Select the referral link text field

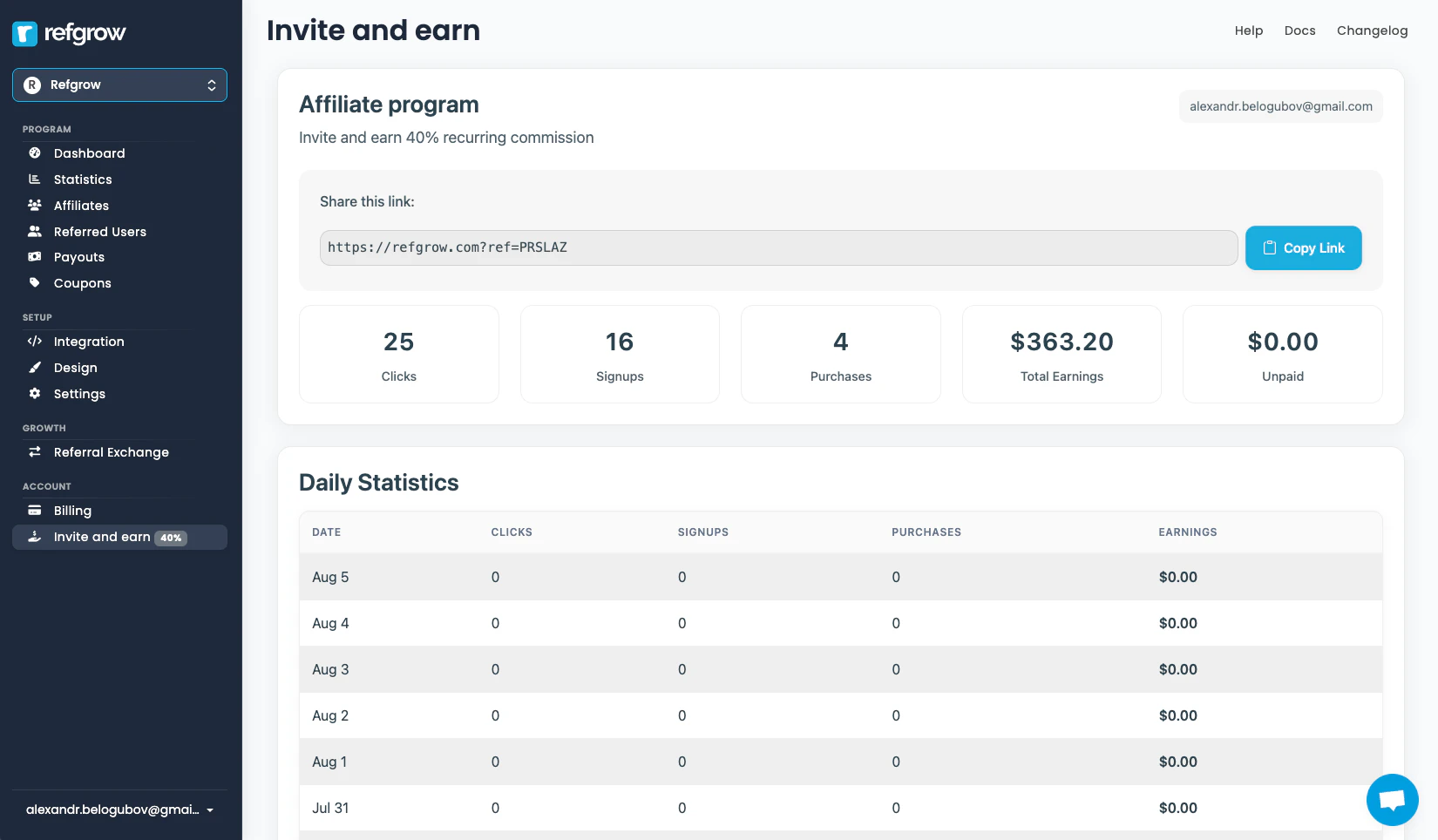point(777,247)
